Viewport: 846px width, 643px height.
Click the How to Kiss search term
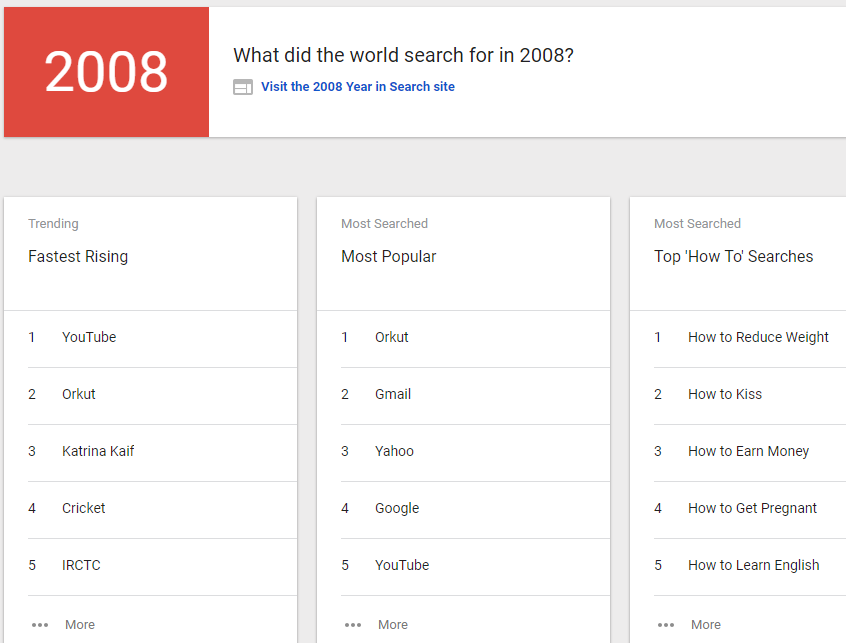pos(723,394)
